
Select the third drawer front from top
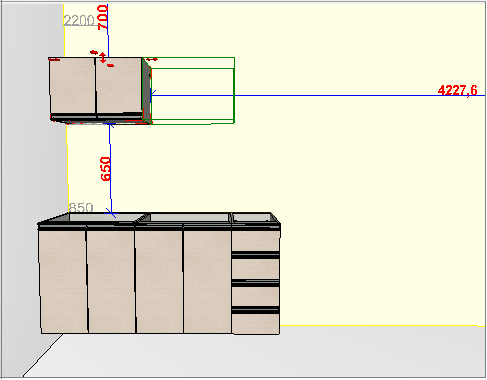256,296
